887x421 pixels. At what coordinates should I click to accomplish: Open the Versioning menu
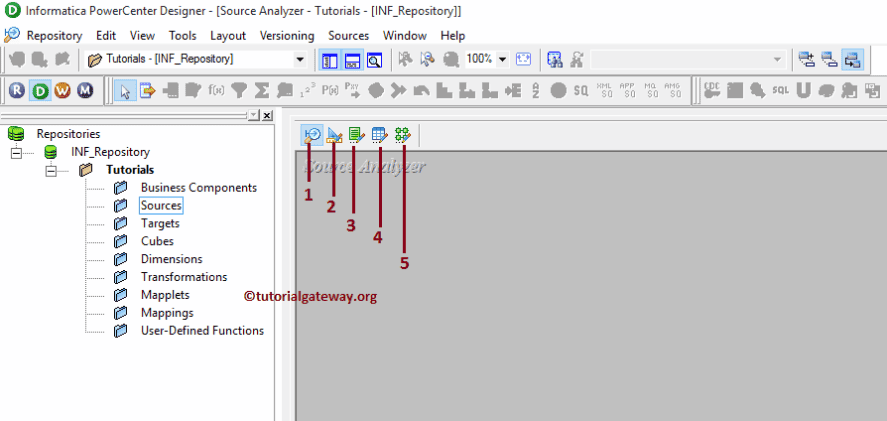pos(287,36)
